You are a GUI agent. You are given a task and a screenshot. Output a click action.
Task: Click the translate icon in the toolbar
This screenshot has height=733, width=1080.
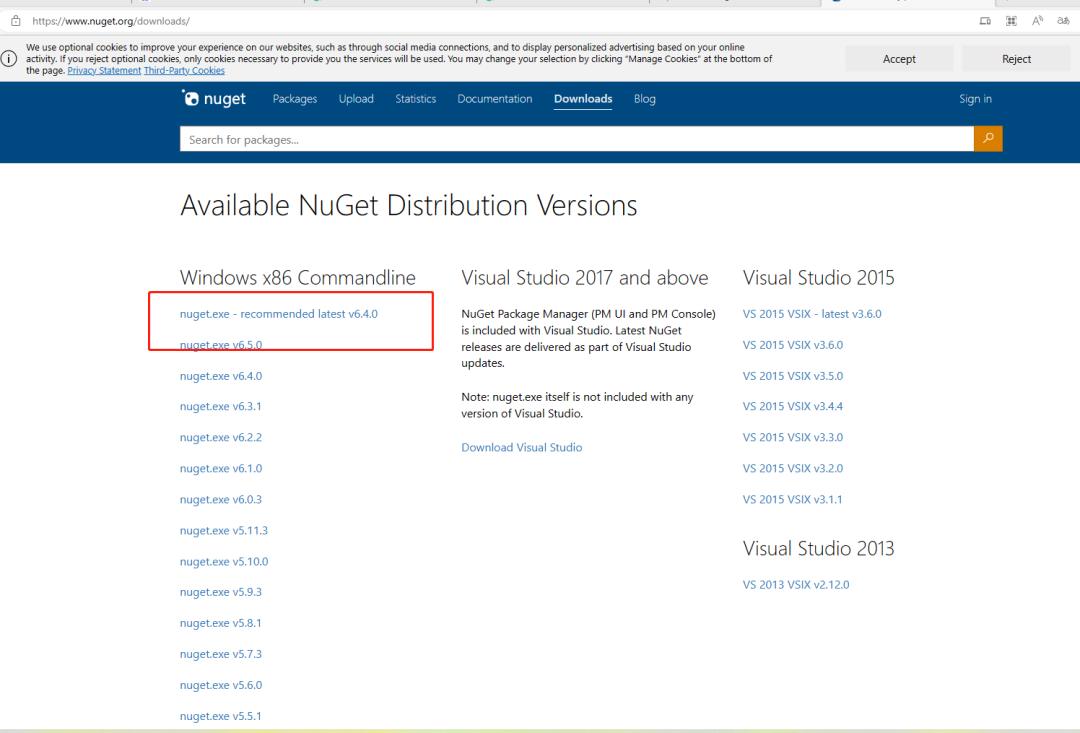[x=1063, y=20]
